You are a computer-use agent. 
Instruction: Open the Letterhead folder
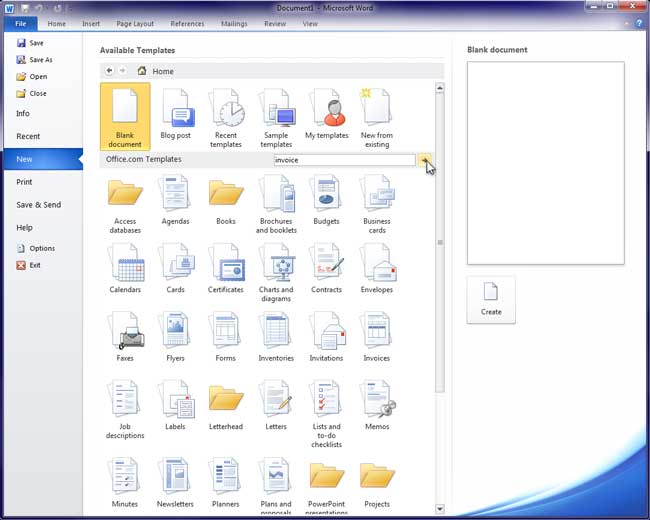(226, 408)
